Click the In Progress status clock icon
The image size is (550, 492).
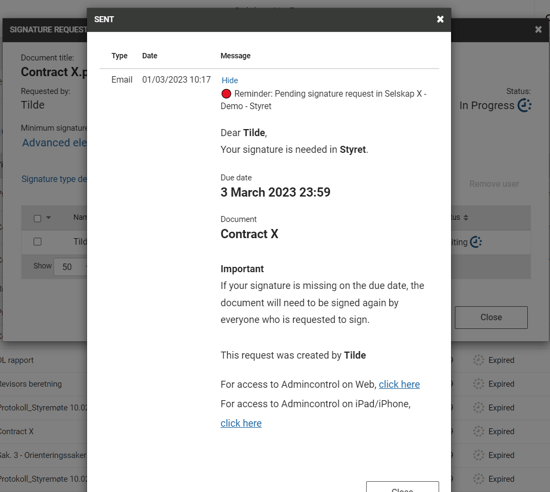[x=525, y=105]
